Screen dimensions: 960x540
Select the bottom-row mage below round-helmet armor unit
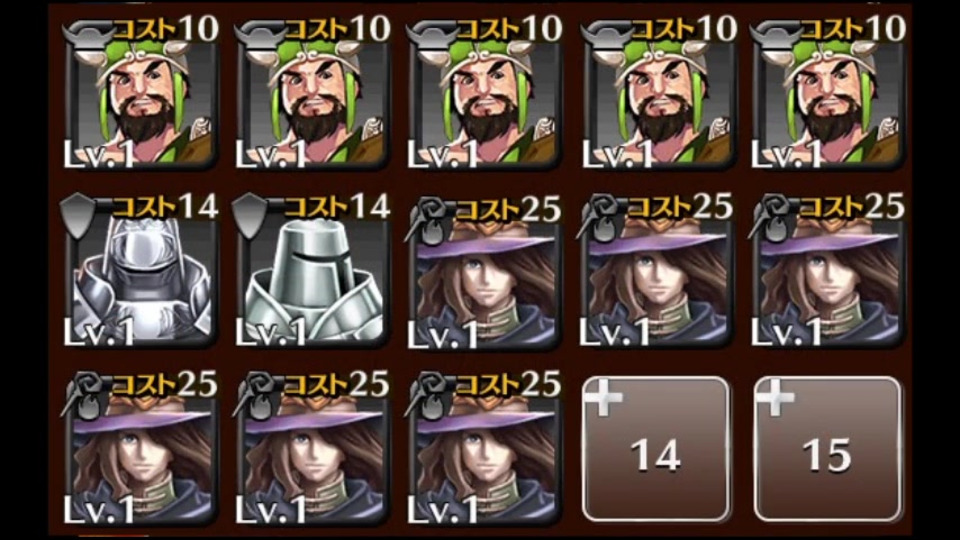click(x=140, y=449)
